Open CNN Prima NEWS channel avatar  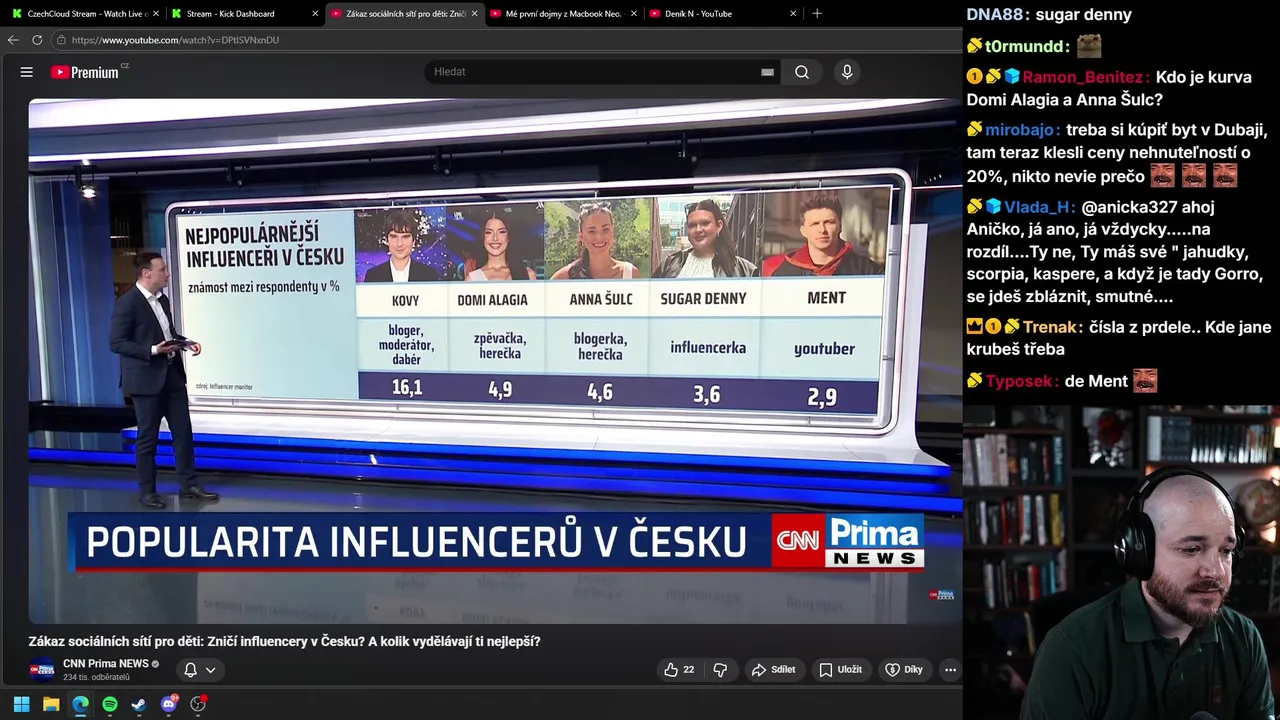point(41,670)
